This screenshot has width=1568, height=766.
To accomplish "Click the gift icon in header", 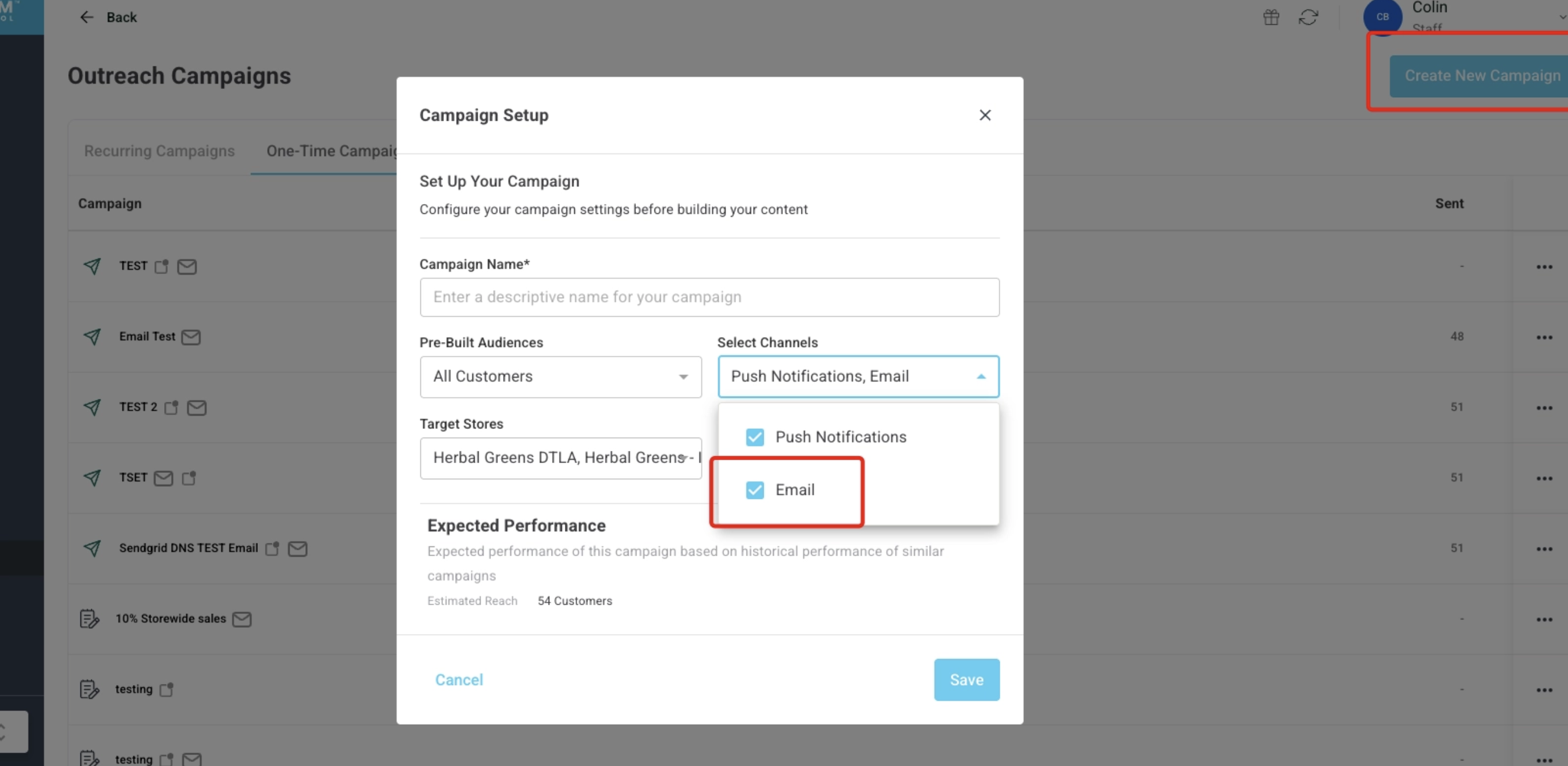I will point(1271,17).
